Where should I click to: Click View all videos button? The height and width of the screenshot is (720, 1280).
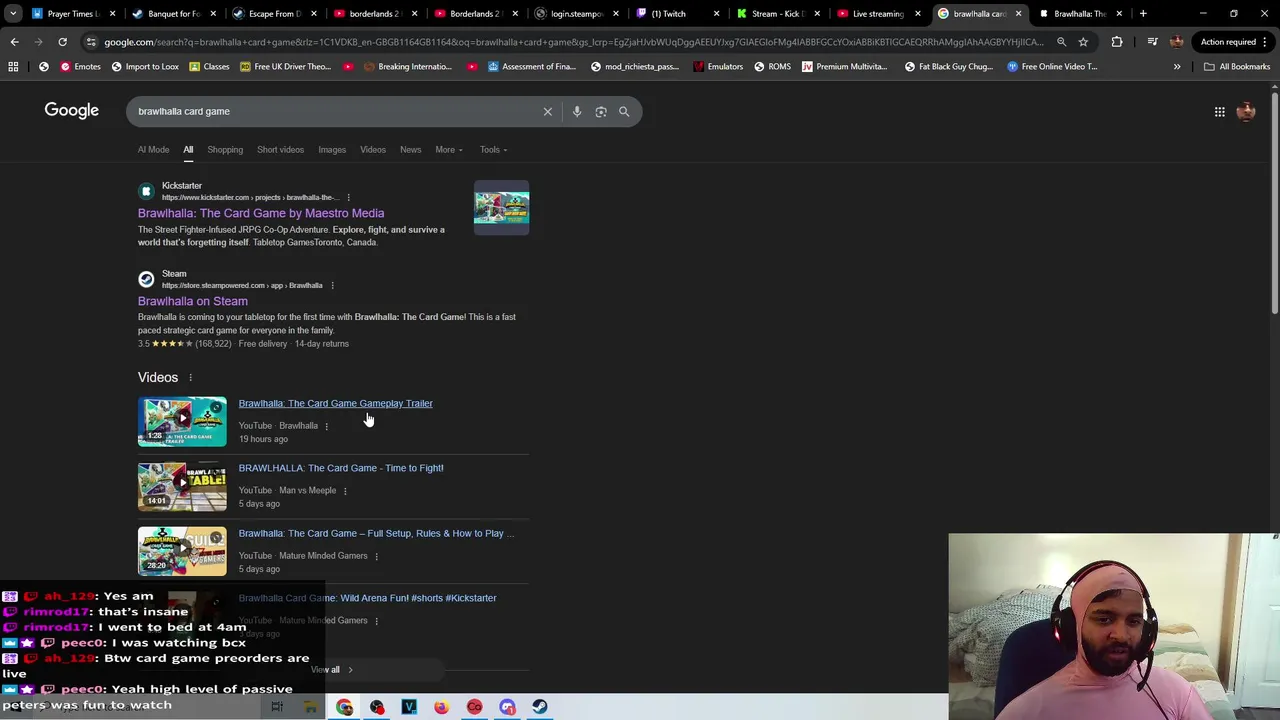(x=331, y=670)
